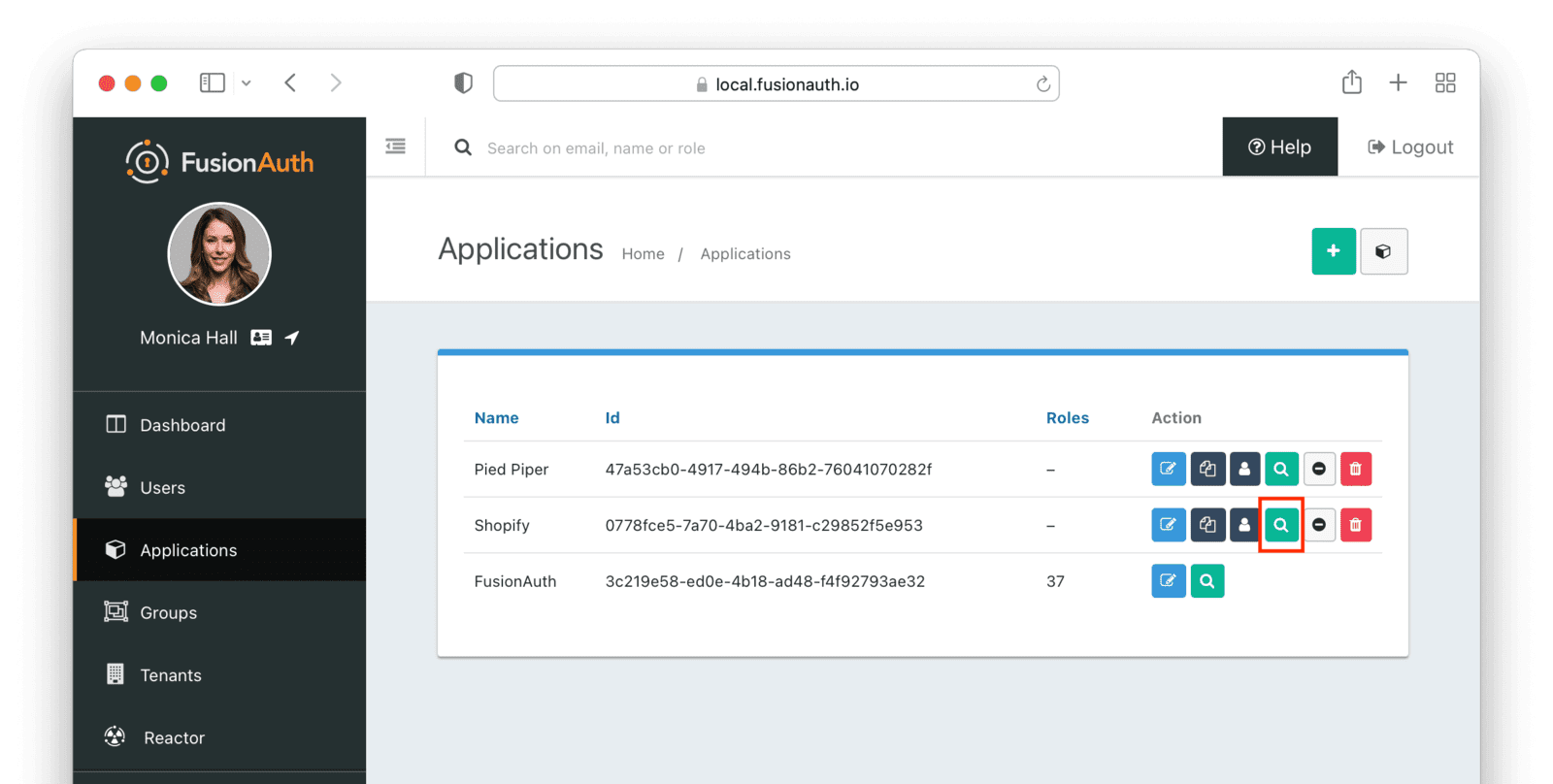Click the FusionAuth logo
Viewport: 1553px width, 784px height.
[x=219, y=162]
